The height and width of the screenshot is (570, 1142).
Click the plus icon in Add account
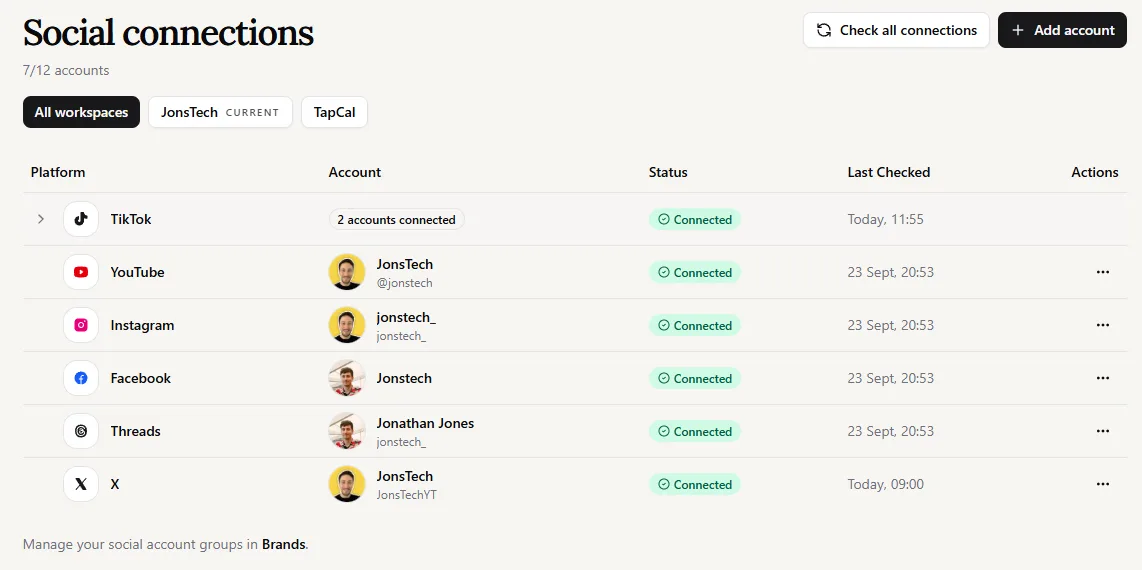point(1018,30)
